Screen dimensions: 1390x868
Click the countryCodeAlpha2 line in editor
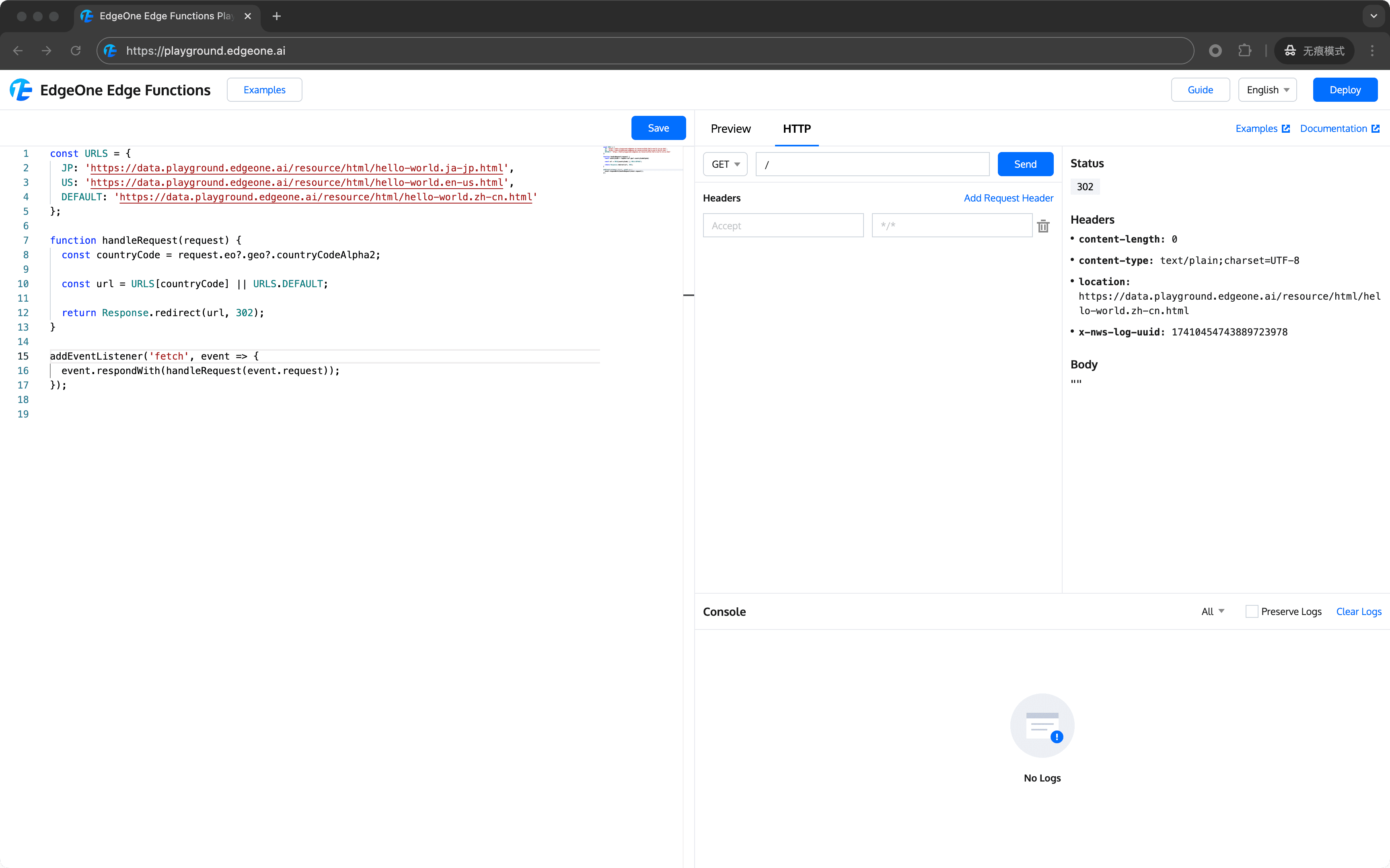point(221,255)
